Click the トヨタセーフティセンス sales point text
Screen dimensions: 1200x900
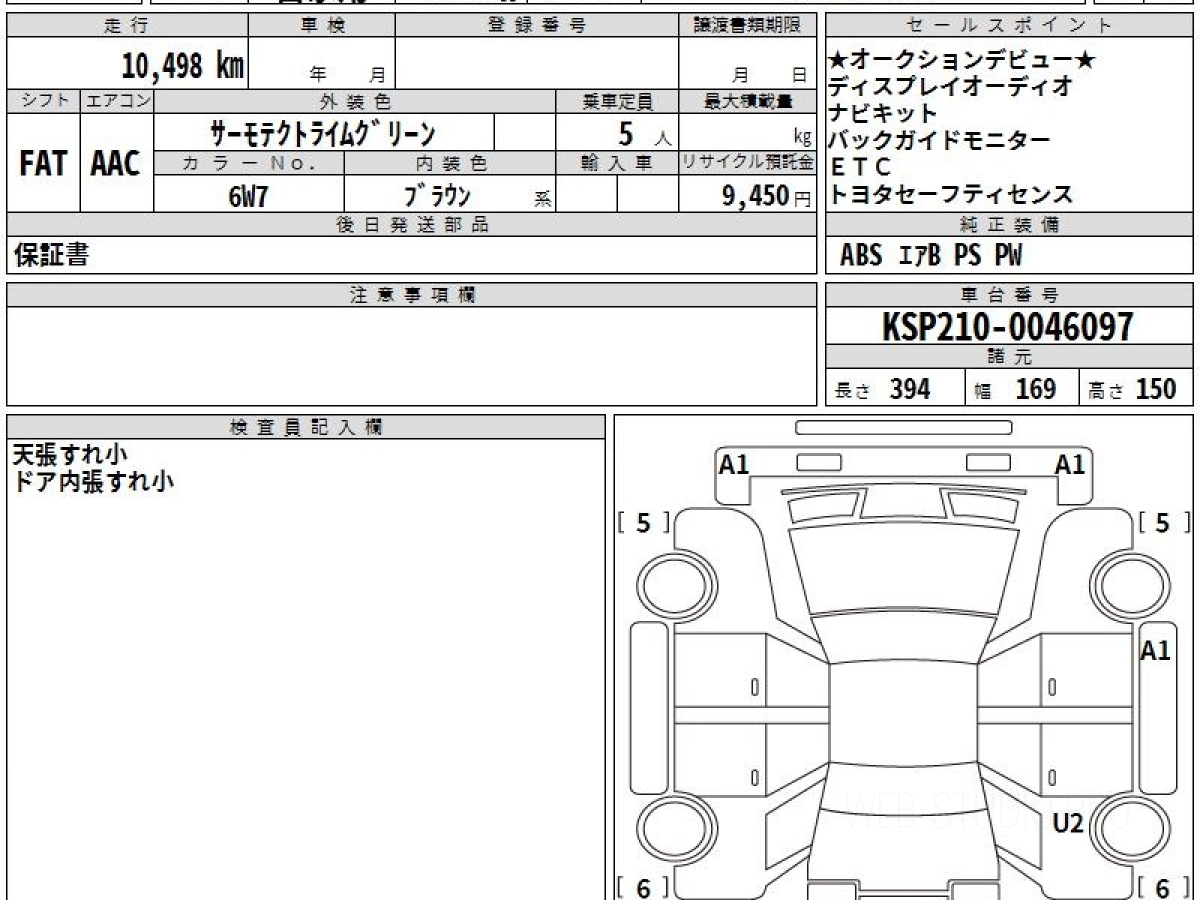(x=950, y=194)
